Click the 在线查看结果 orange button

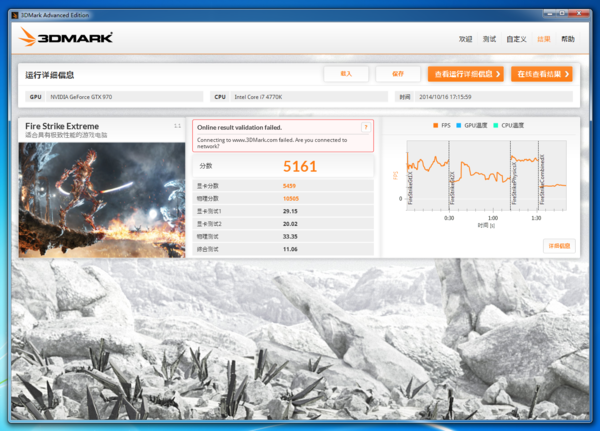(541, 74)
